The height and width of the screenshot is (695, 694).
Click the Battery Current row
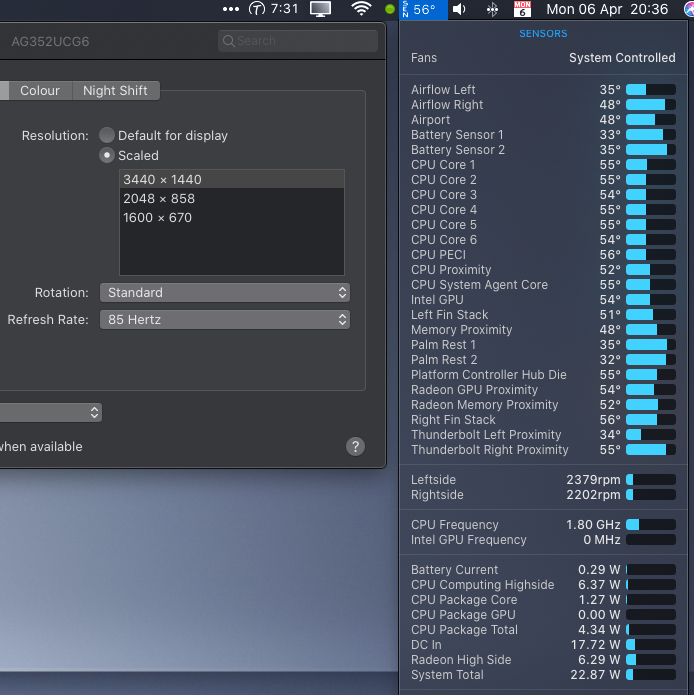tap(543, 570)
